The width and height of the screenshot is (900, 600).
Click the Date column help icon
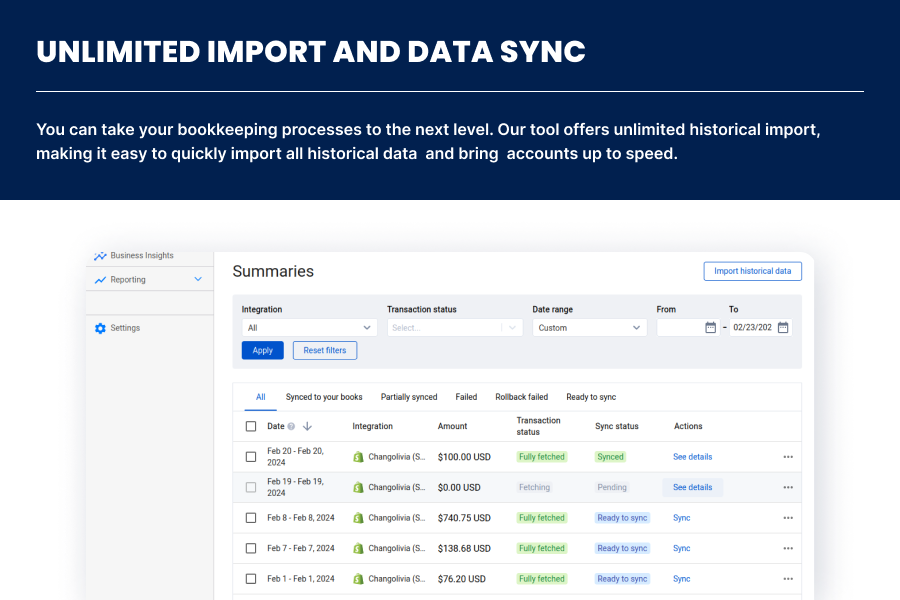(291, 426)
